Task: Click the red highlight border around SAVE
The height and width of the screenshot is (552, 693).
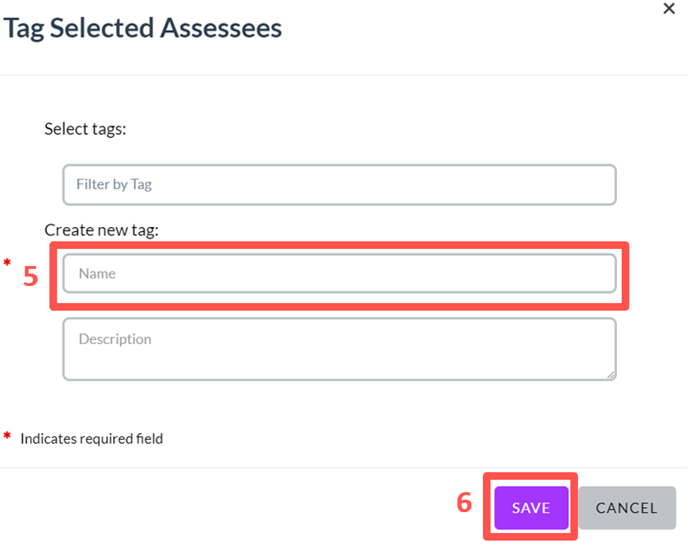Action: point(530,476)
